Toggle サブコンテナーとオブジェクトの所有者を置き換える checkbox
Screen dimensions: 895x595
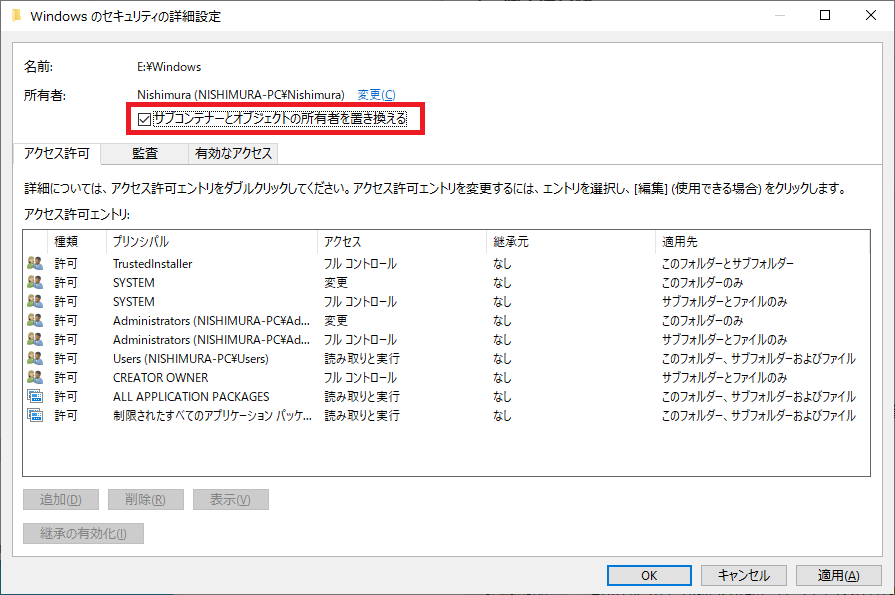pyautogui.click(x=144, y=119)
